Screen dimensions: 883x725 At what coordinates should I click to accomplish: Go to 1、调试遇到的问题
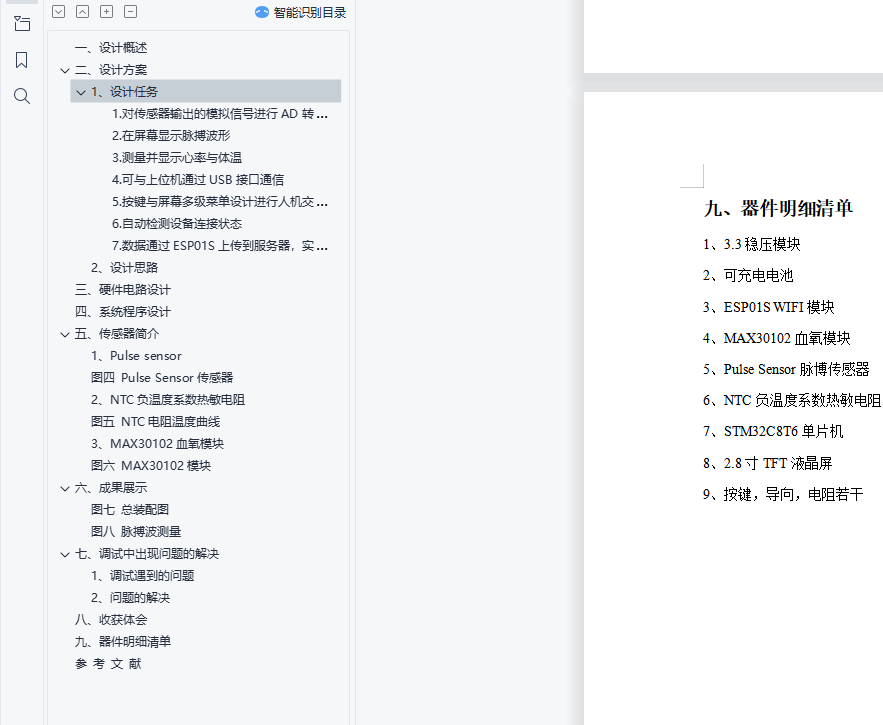pos(143,575)
